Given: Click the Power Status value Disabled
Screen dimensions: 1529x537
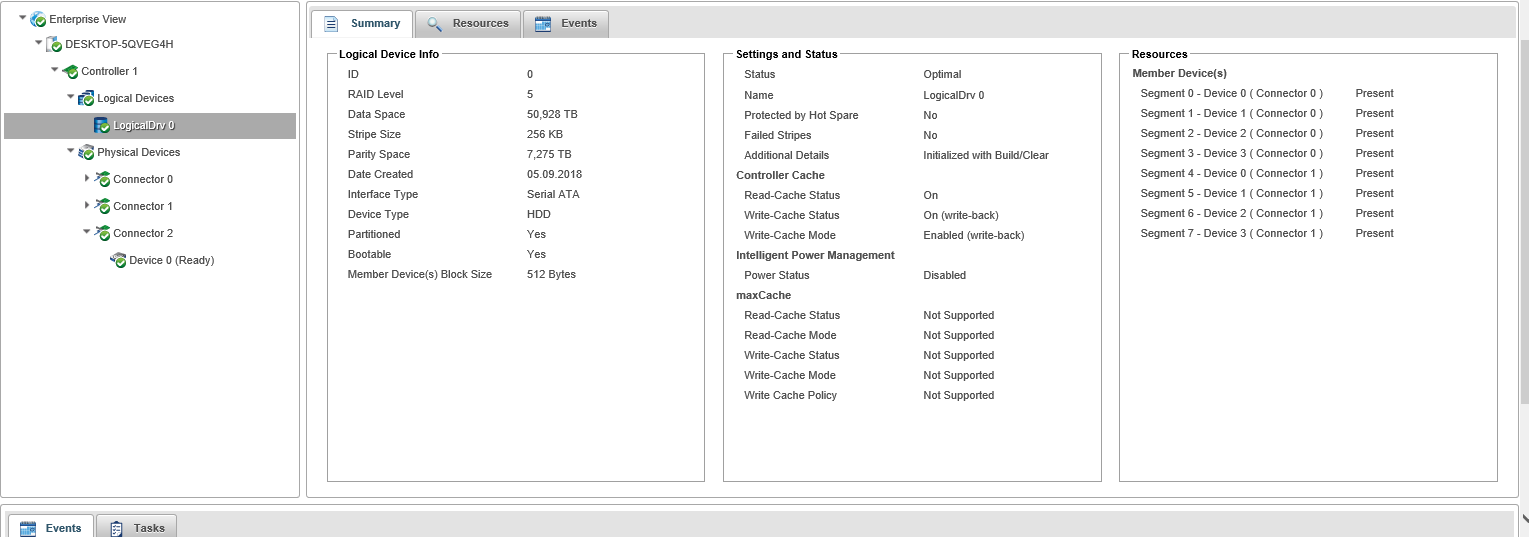Looking at the screenshot, I should click(x=944, y=275).
